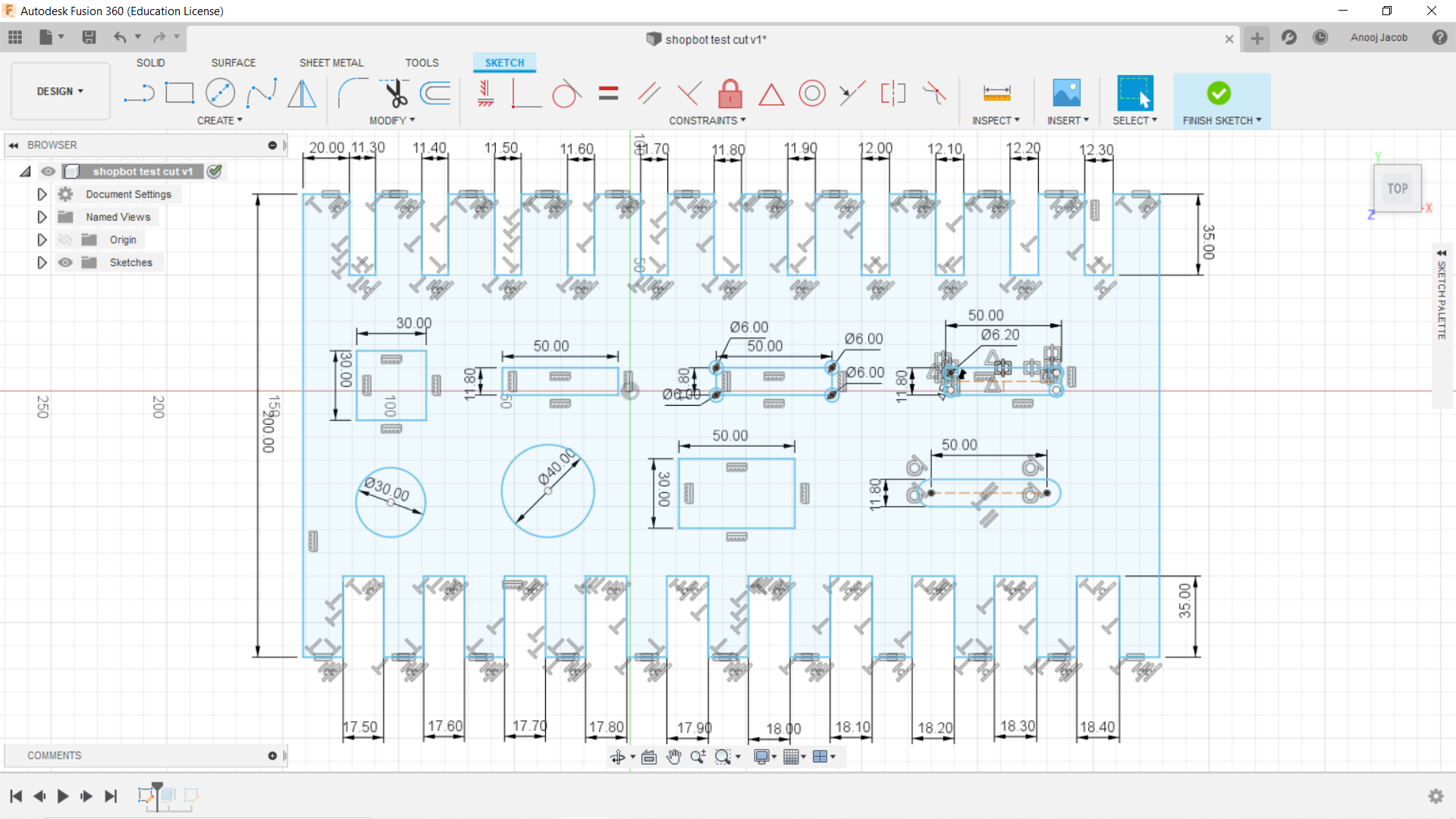Image resolution: width=1456 pixels, height=819 pixels.
Task: Open the Create dropdown menu
Action: pos(220,121)
